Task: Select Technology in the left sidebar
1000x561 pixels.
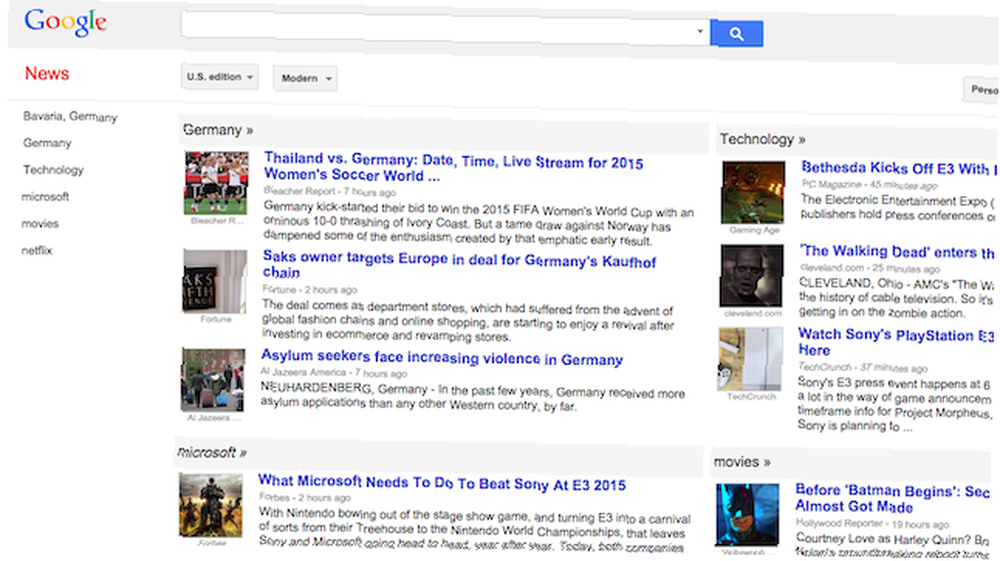Action: (54, 170)
